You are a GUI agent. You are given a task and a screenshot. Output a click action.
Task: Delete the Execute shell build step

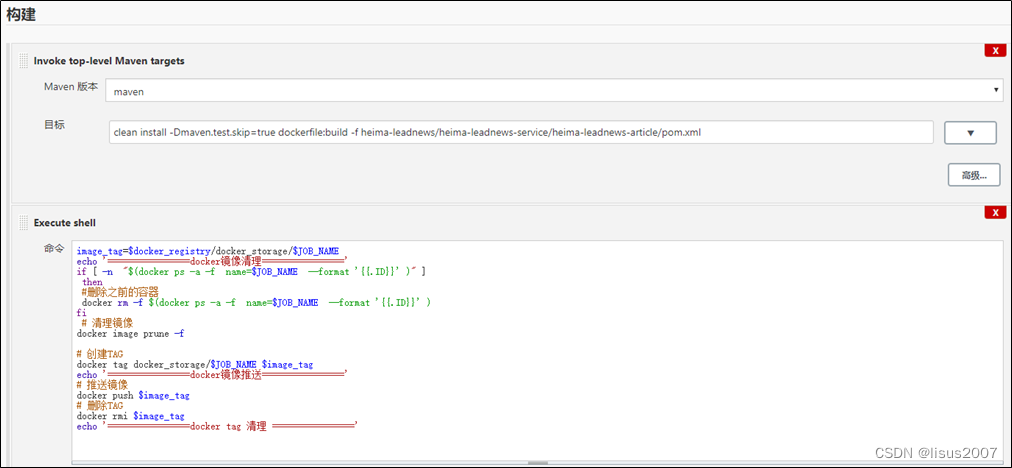tap(995, 212)
